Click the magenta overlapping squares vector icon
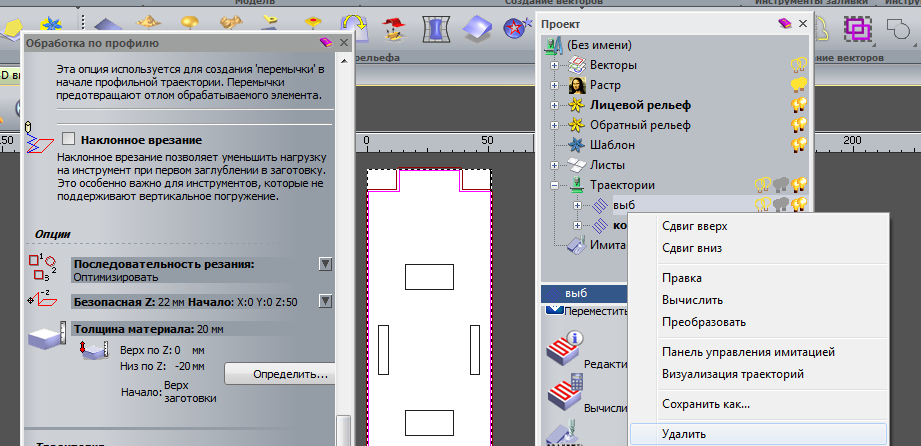The width and height of the screenshot is (921, 446). [858, 27]
